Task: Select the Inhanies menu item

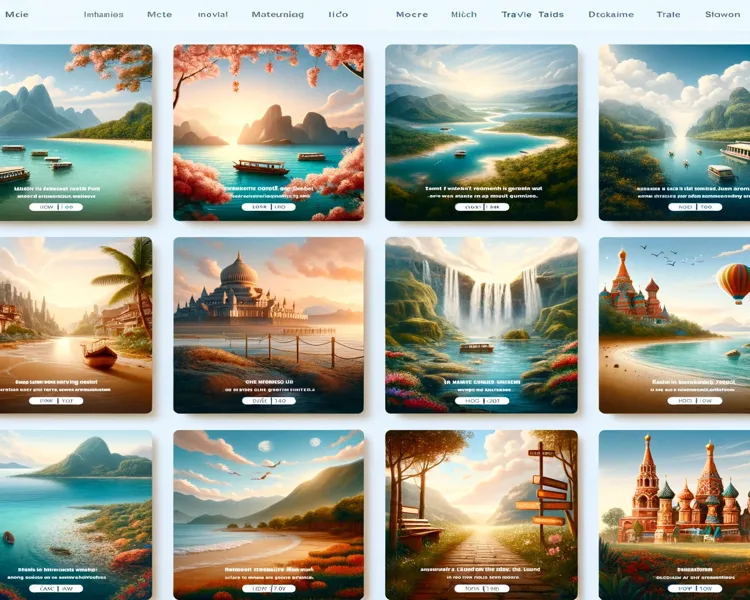Action: (x=104, y=15)
